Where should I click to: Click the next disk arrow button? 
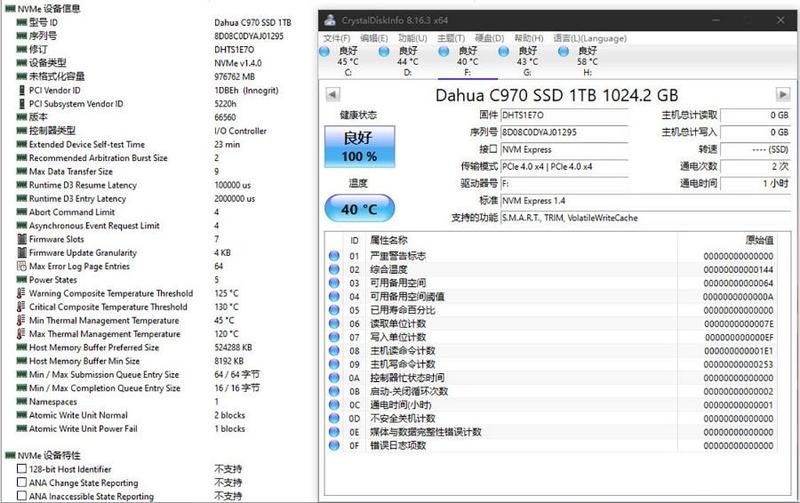click(783, 94)
